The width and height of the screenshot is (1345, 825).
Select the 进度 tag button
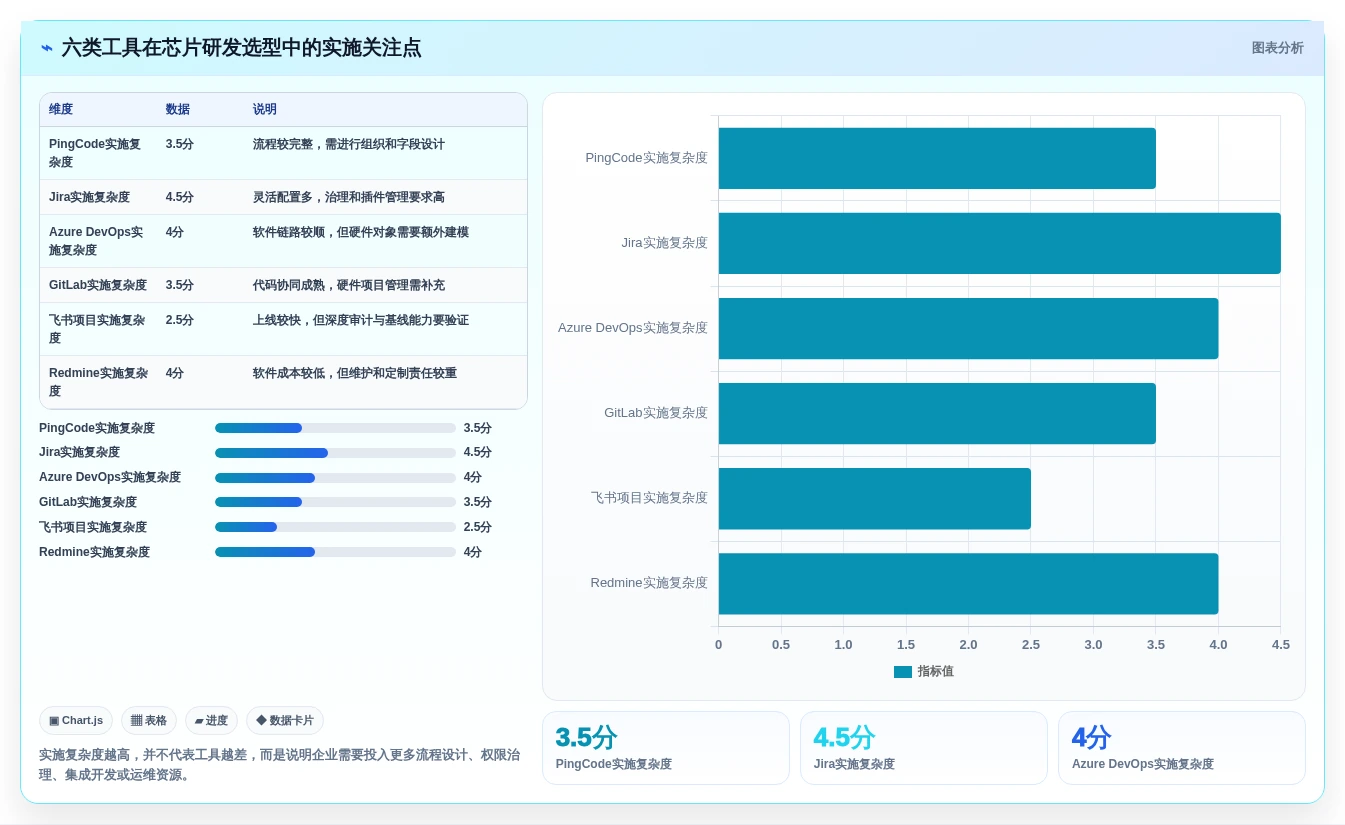pyautogui.click(x=211, y=721)
